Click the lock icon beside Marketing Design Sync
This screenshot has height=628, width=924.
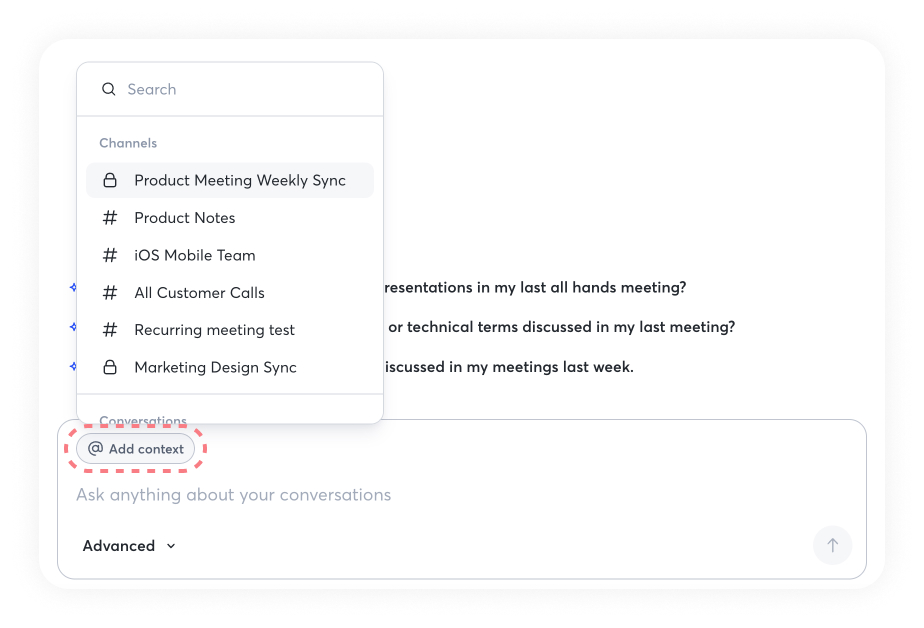pos(111,367)
